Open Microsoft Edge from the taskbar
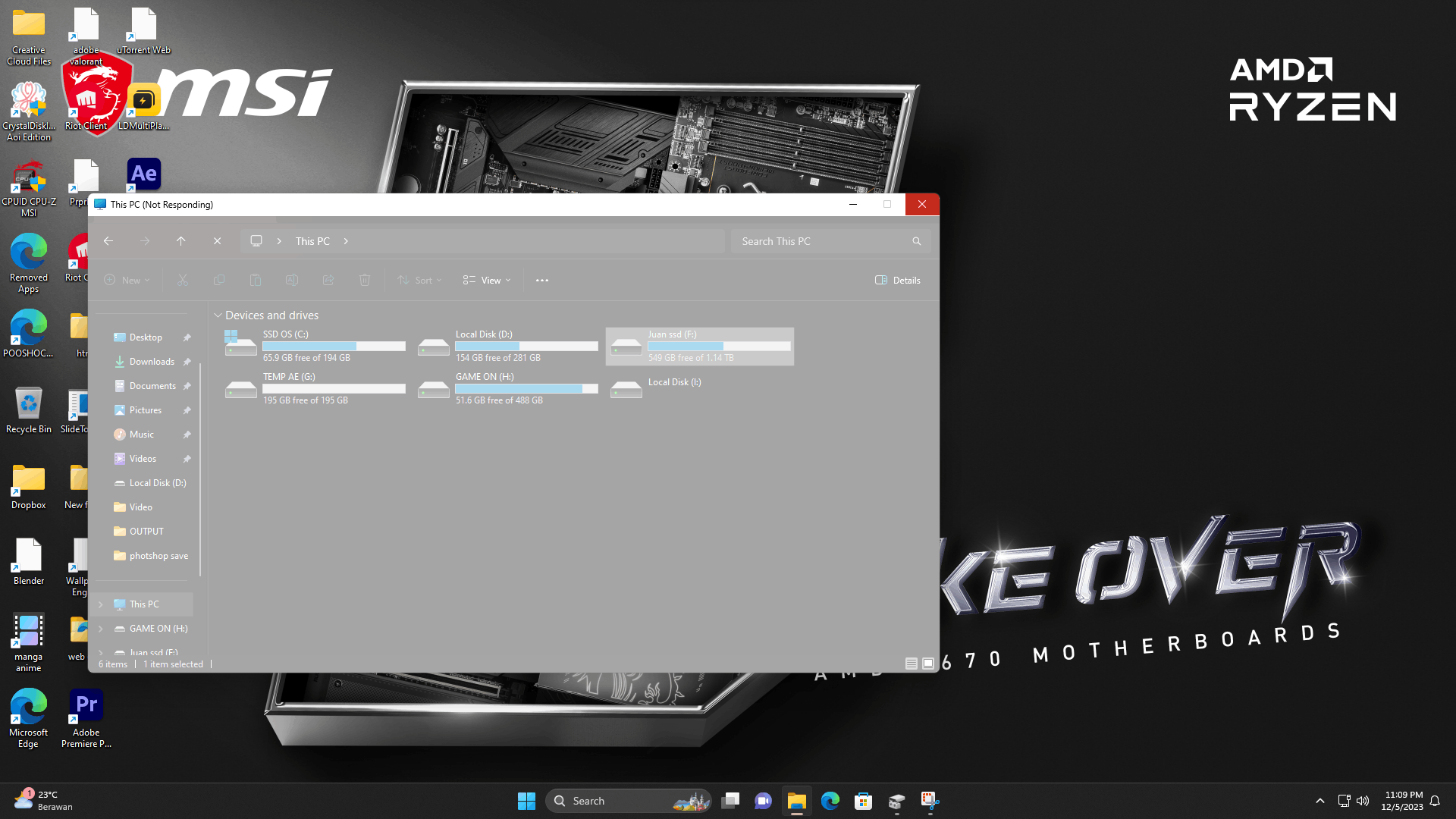Viewport: 1456px width, 819px height. (830, 801)
